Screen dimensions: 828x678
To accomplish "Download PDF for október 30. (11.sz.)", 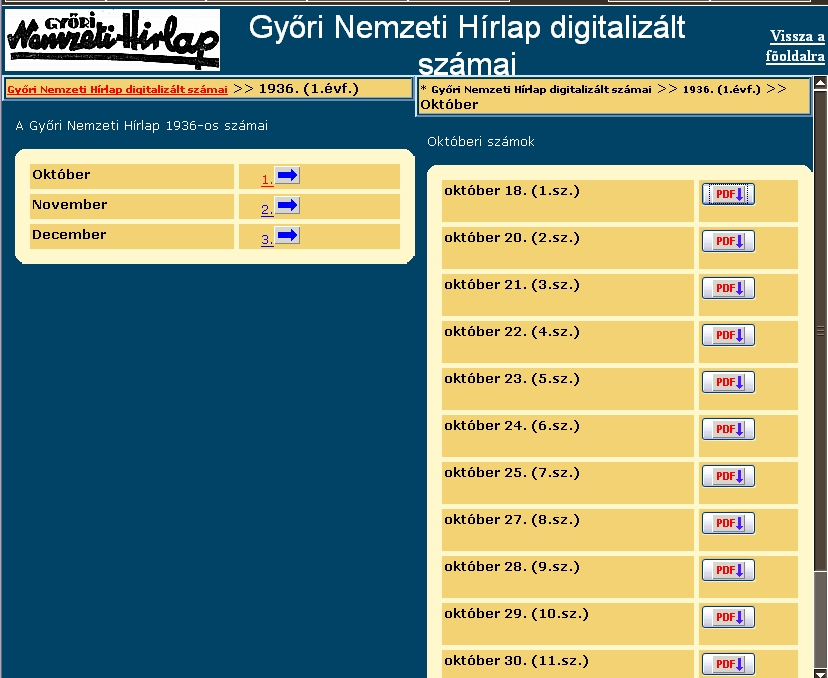I will [728, 664].
